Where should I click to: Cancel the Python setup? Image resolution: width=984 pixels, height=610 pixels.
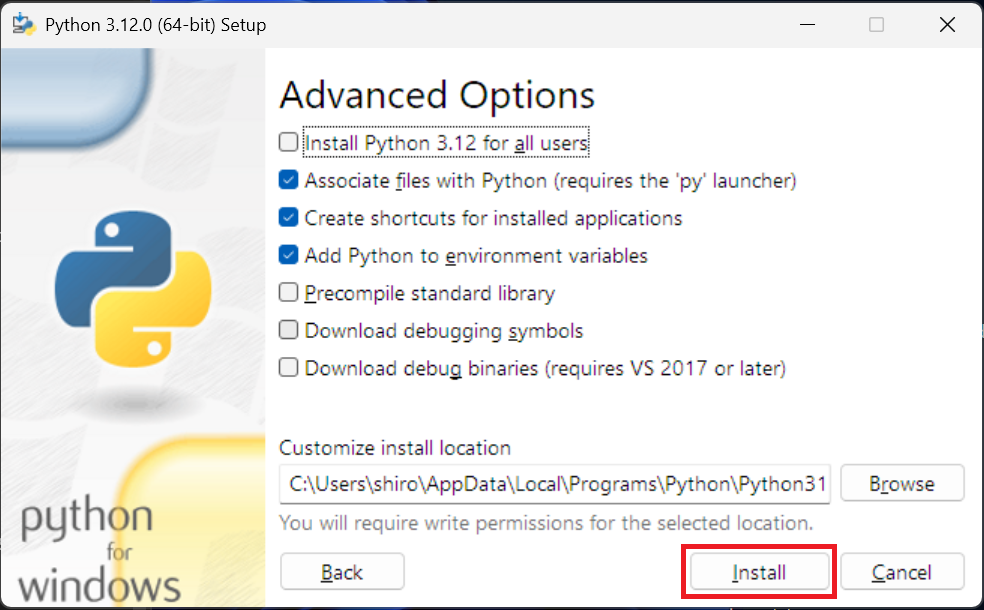click(902, 572)
